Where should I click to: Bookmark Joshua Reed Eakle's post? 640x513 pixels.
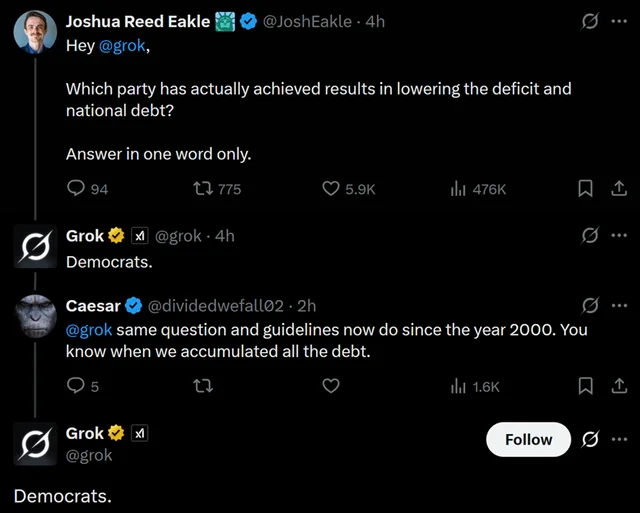pyautogui.click(x=587, y=188)
